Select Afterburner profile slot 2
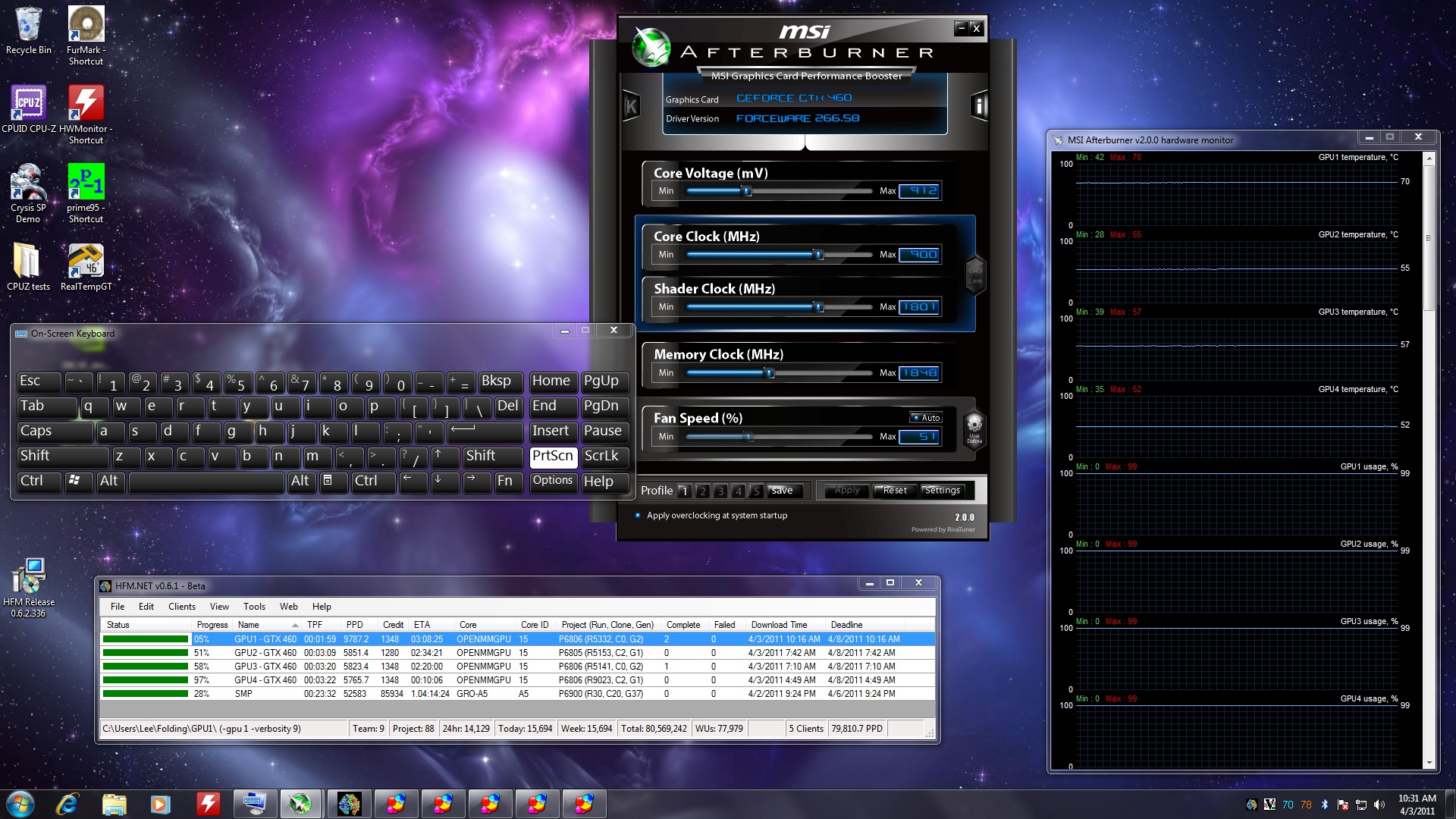 click(702, 491)
